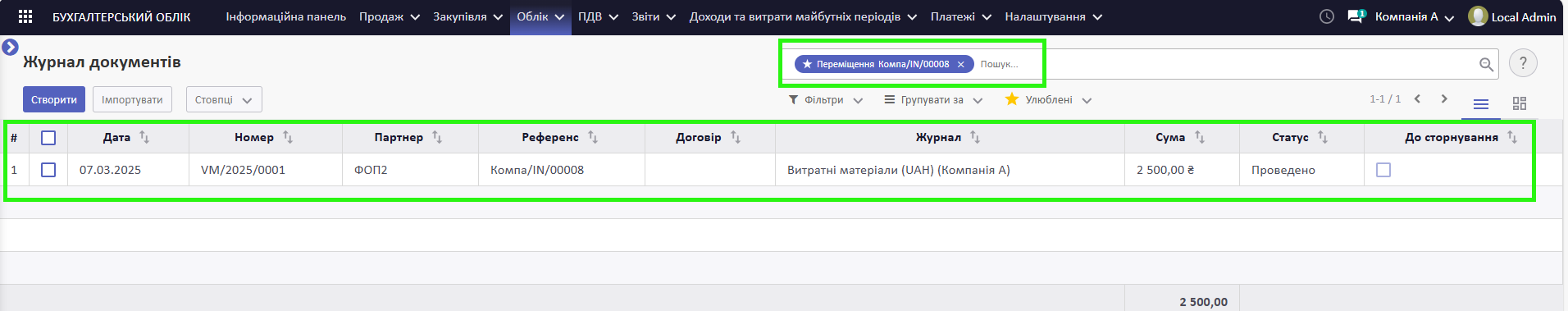Open the help question mark button
The width and height of the screenshot is (1568, 311).
(x=1523, y=63)
